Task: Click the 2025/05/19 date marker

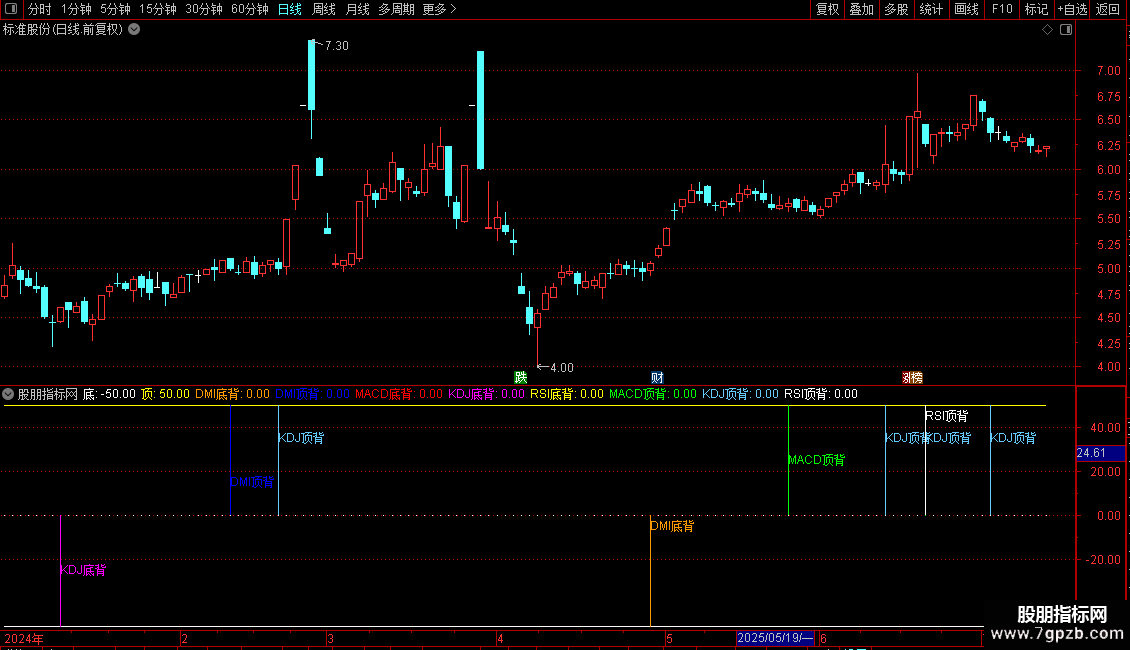Action: 775,638
